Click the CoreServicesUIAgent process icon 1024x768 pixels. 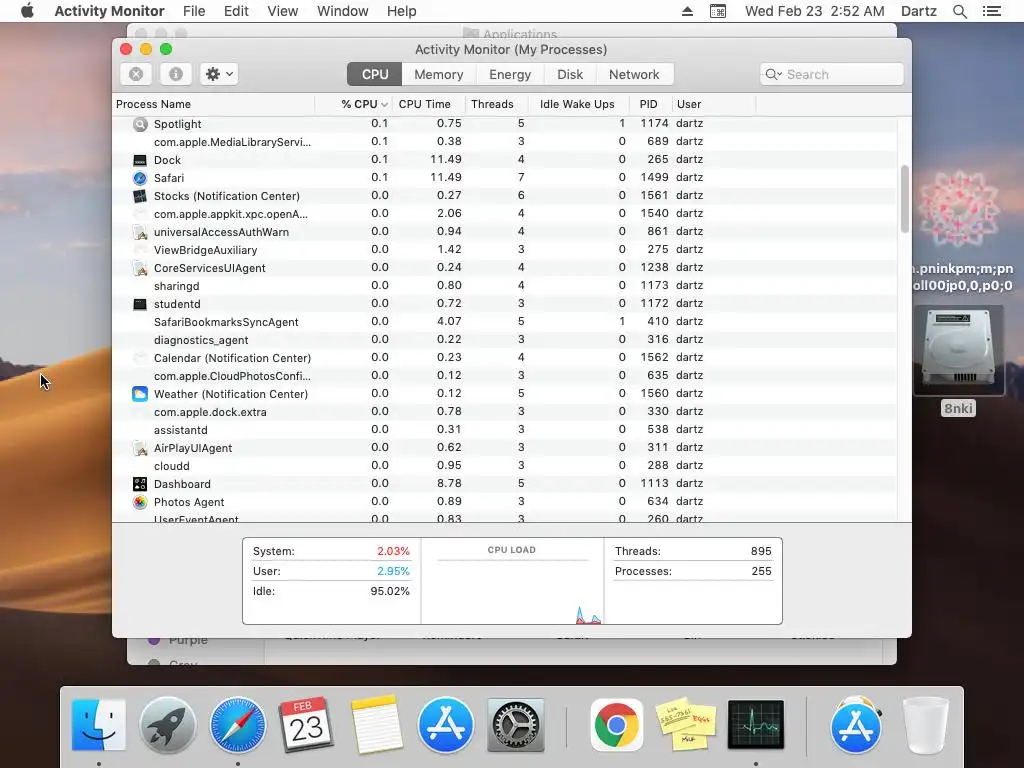click(x=140, y=268)
